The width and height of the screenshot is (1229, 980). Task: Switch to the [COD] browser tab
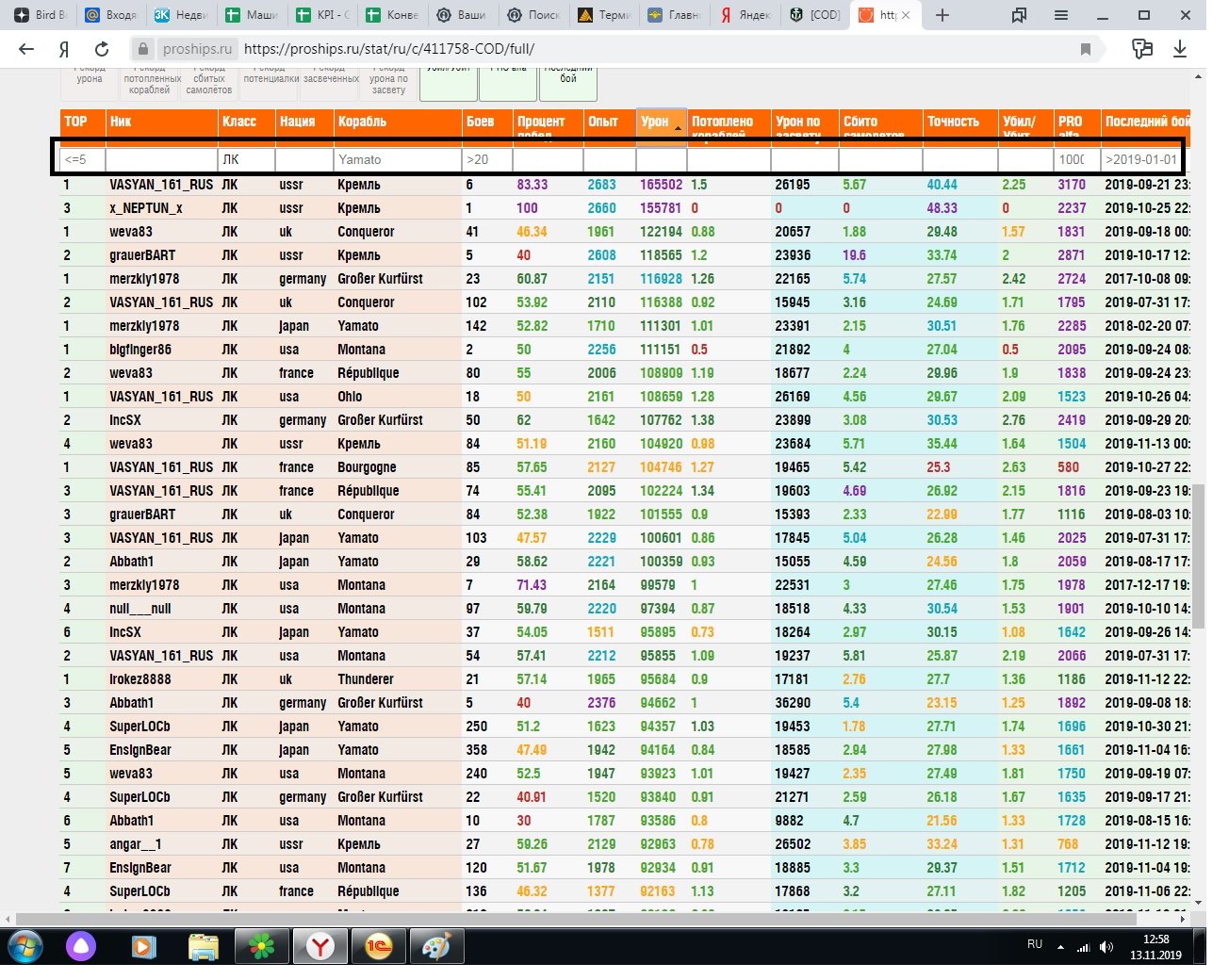pyautogui.click(x=816, y=15)
